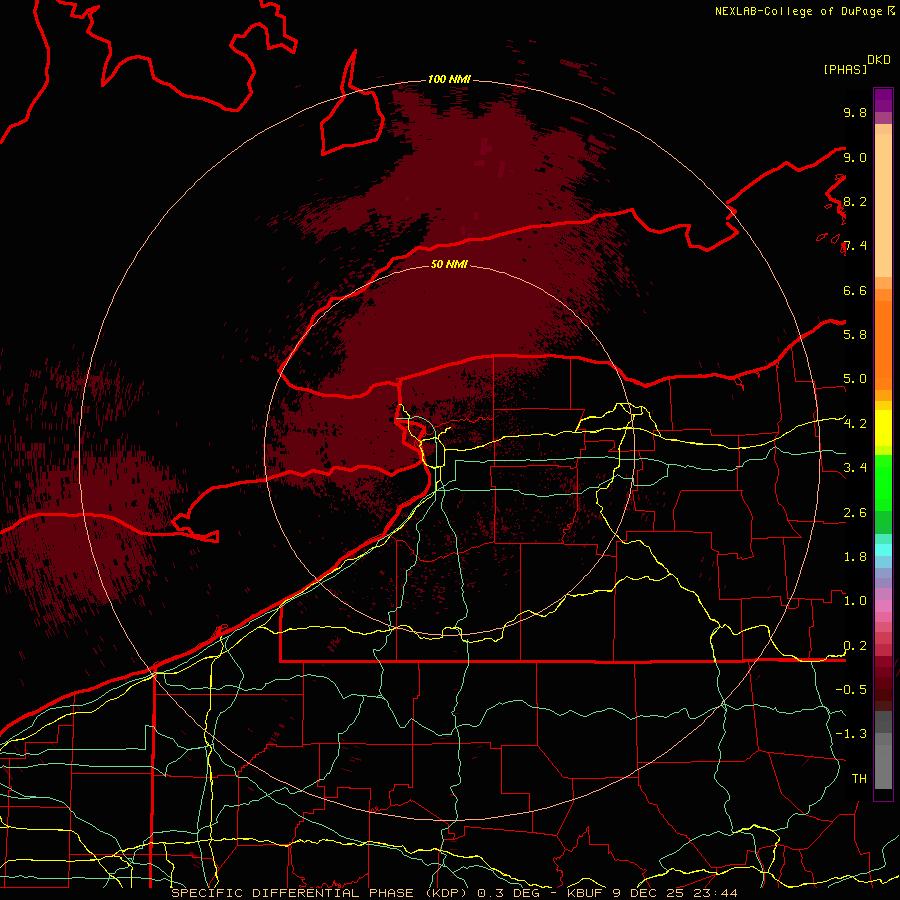The width and height of the screenshot is (900, 900).
Task: Click the 3.4 scale value
Action: coord(855,467)
